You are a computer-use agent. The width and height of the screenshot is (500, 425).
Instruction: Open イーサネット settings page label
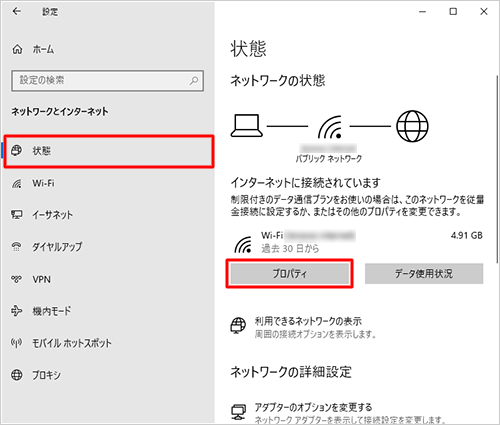52,215
